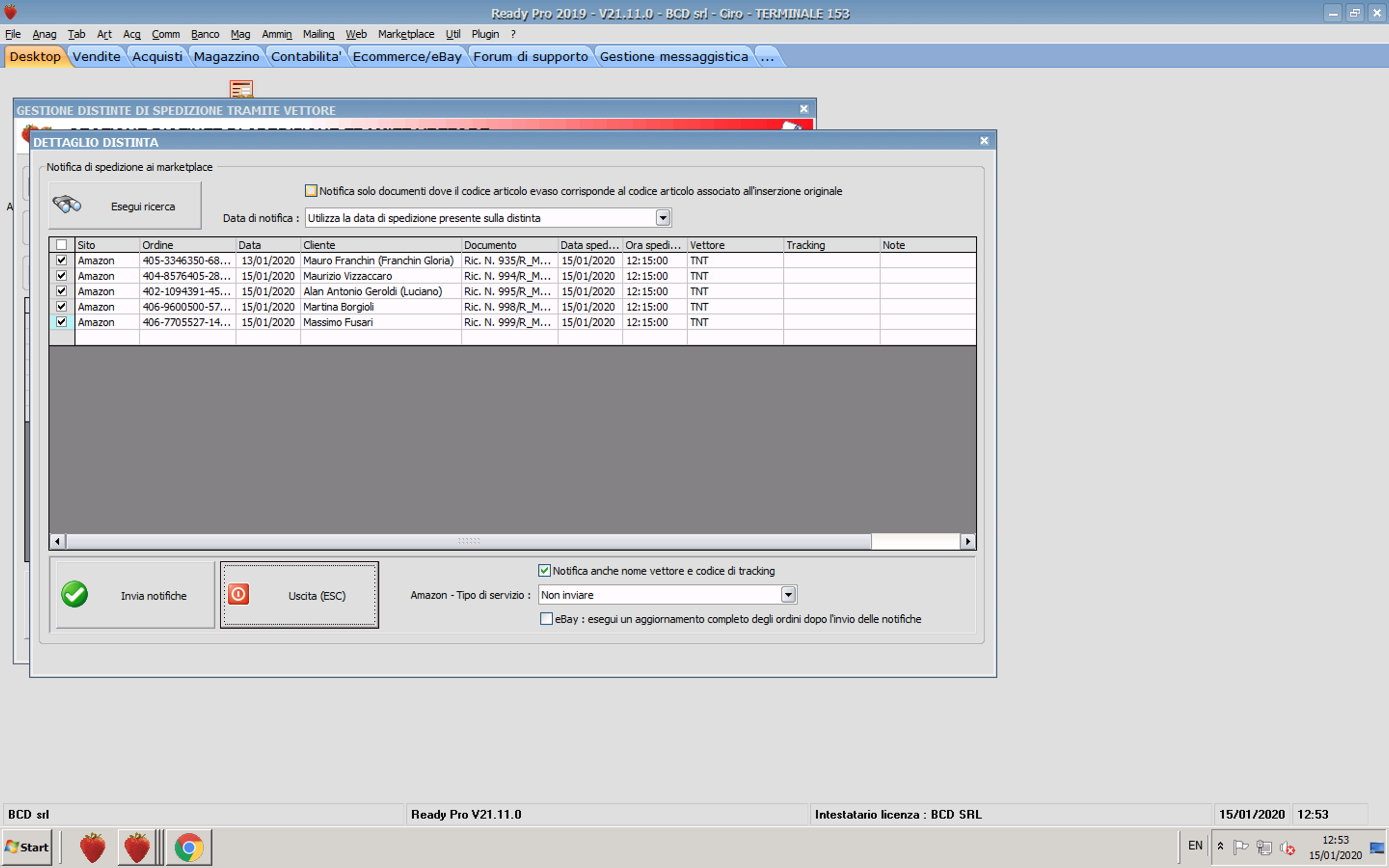The height and width of the screenshot is (868, 1389).
Task: Click the binoculars icon on Esegui ricerca
Action: 67,204
